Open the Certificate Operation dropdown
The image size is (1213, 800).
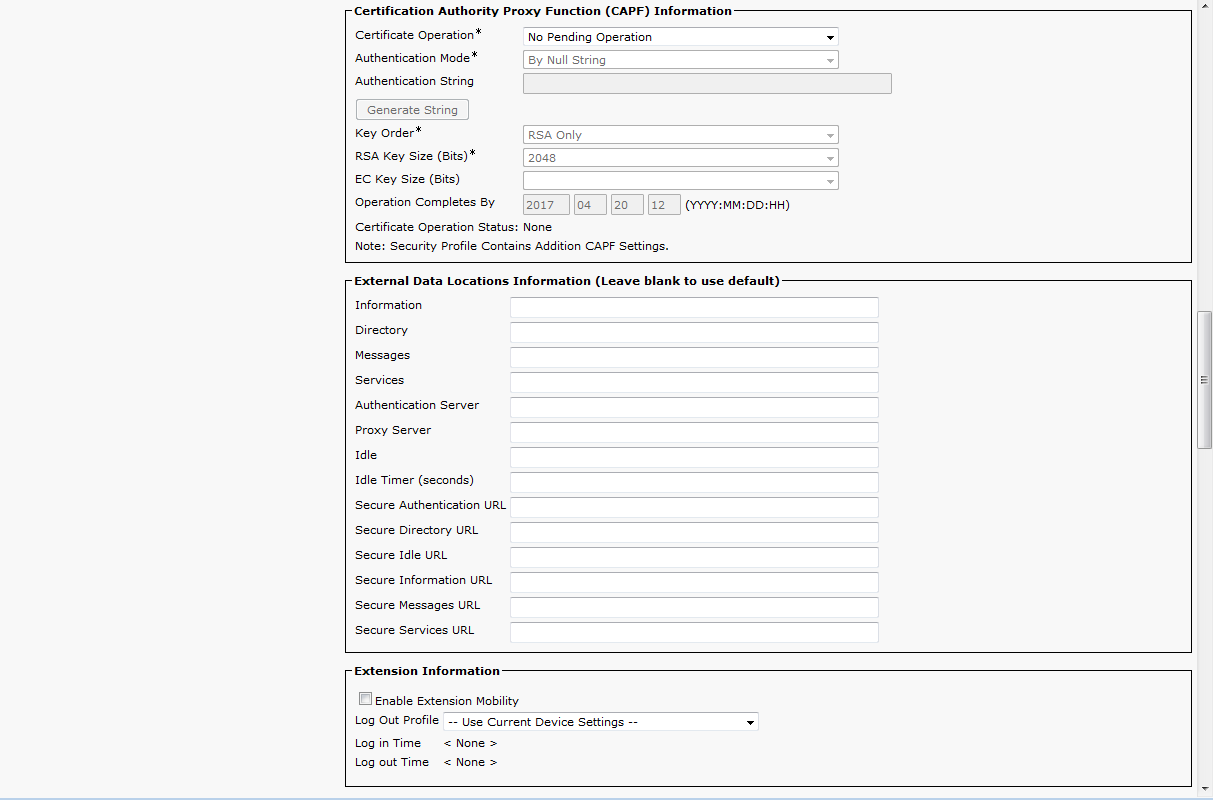[680, 37]
